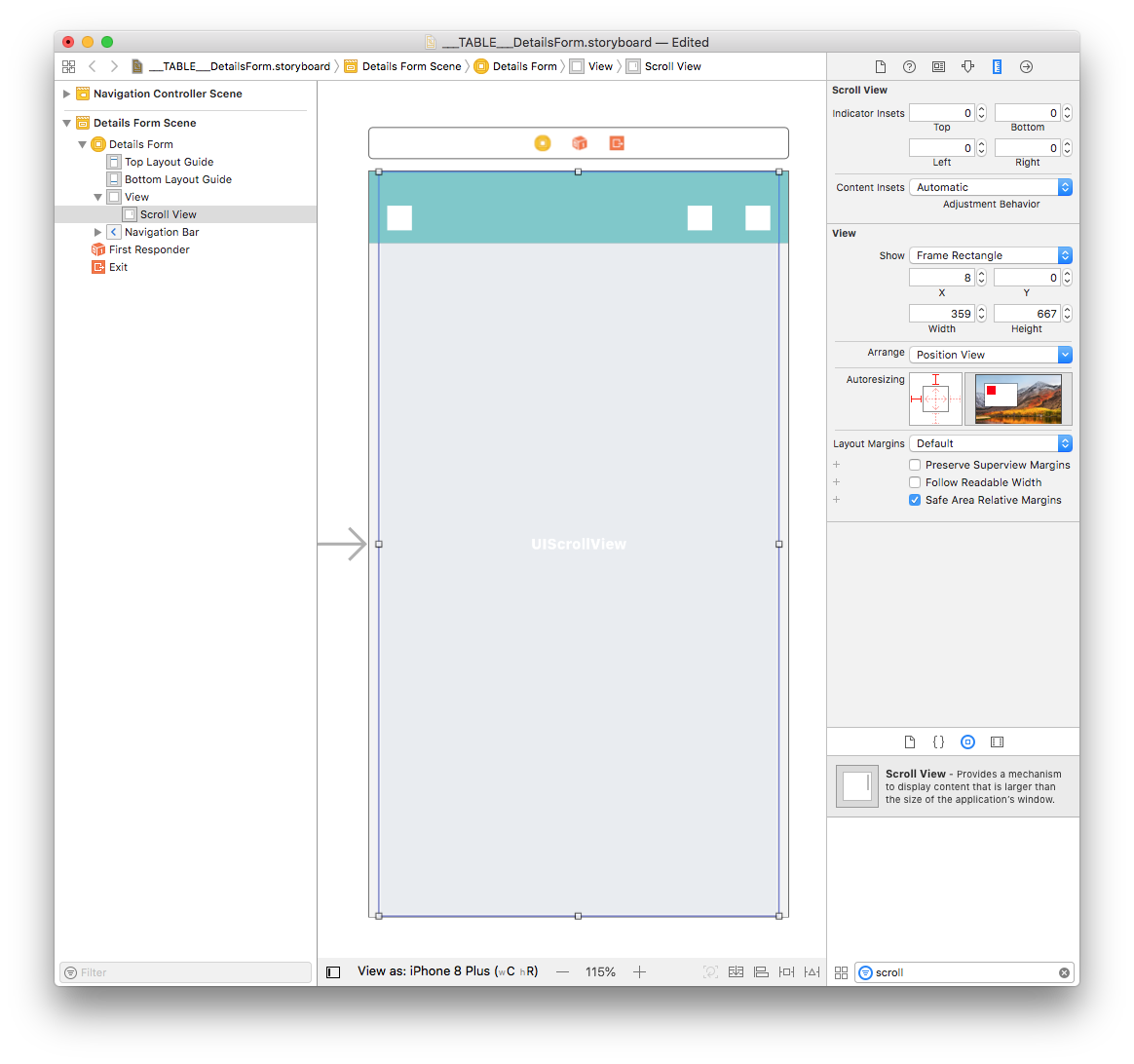Click Details Form Scene breadcrumb
The width and height of the screenshot is (1134, 1064).
[402, 66]
